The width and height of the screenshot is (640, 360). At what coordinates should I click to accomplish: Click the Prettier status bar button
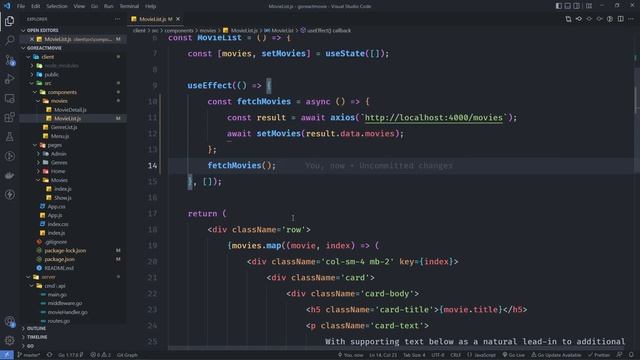(599, 355)
